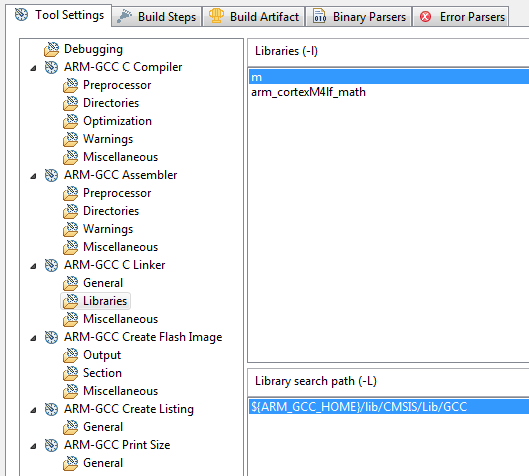Click the Optimization folder icon

click(71, 121)
